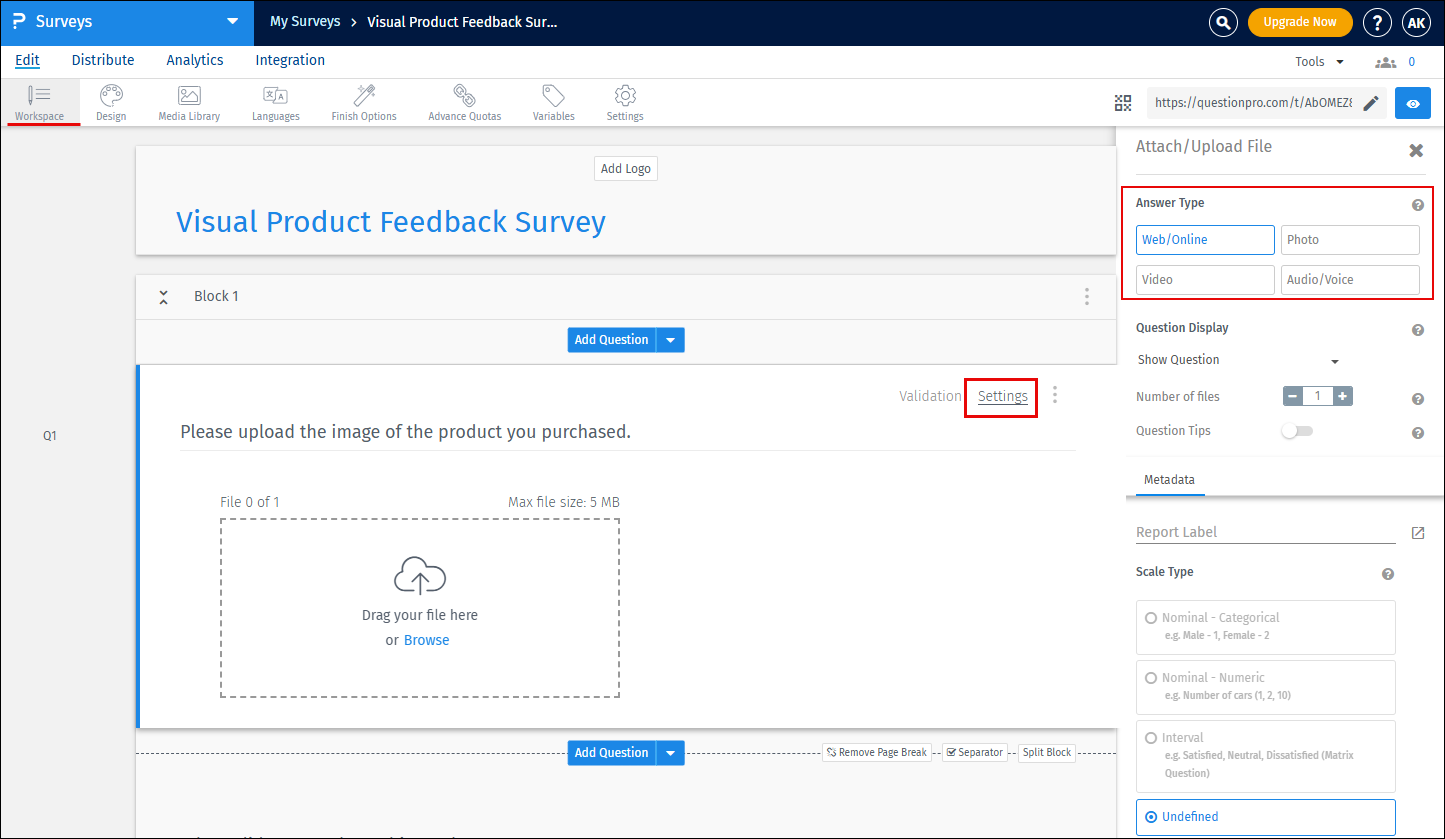The height and width of the screenshot is (839, 1445).
Task: Open the Languages tool
Action: (x=275, y=102)
